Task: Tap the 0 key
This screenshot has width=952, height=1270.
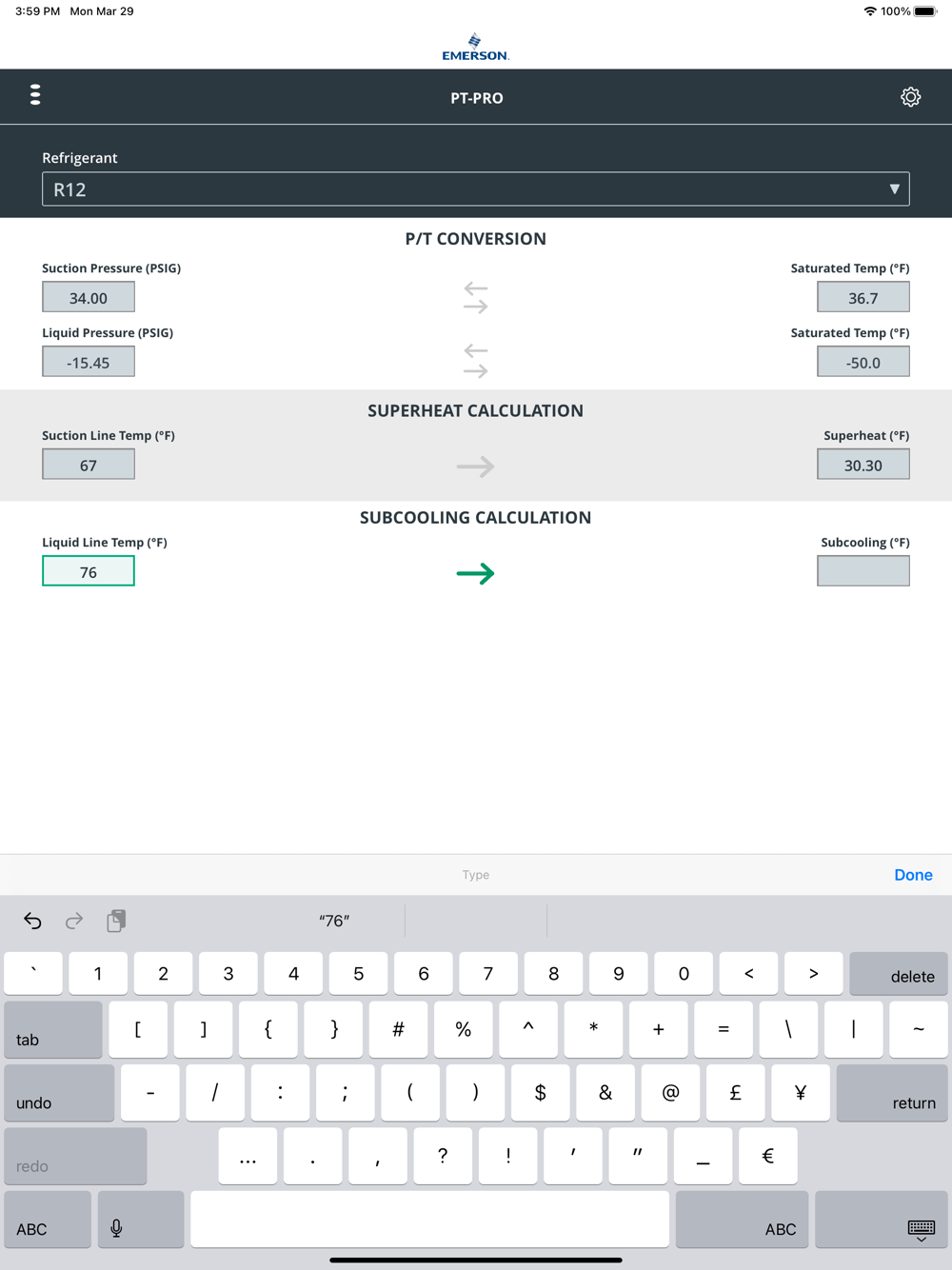Action: (684, 974)
